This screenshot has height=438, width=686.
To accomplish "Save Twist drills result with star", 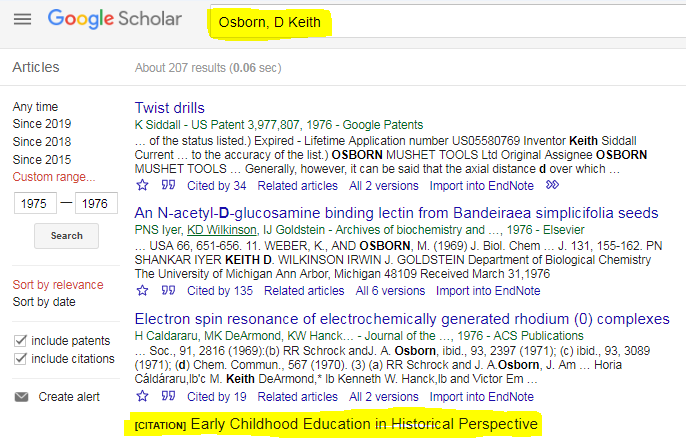I will pyautogui.click(x=143, y=186).
